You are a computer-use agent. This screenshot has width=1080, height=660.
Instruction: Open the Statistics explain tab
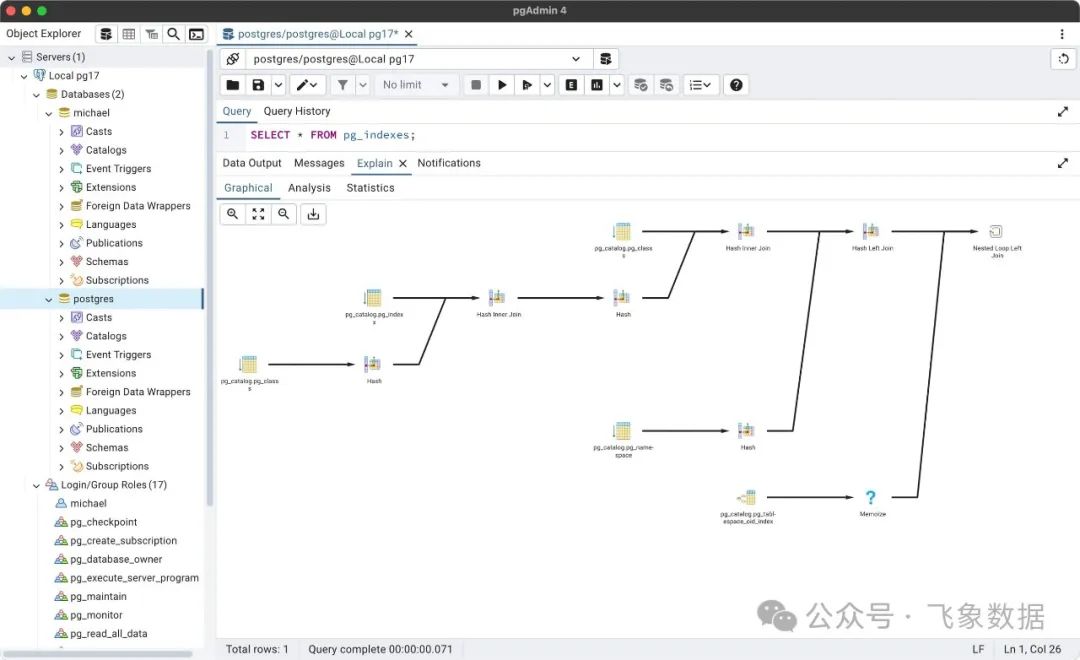point(371,188)
